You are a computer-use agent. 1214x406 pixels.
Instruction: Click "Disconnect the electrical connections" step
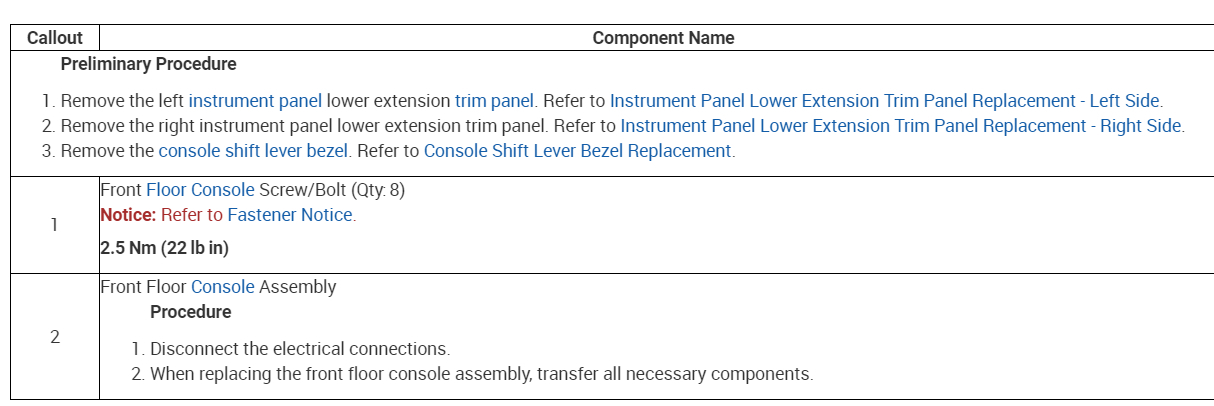(x=299, y=349)
